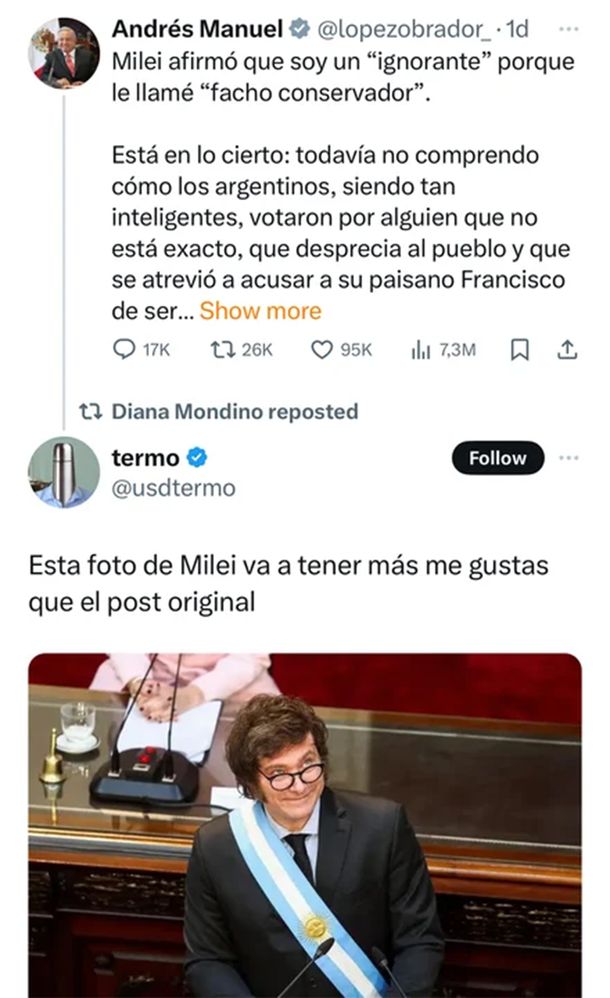Screen dimensions: 610x998
Task: Expand tweet text with Show more
Action: (x=260, y=310)
